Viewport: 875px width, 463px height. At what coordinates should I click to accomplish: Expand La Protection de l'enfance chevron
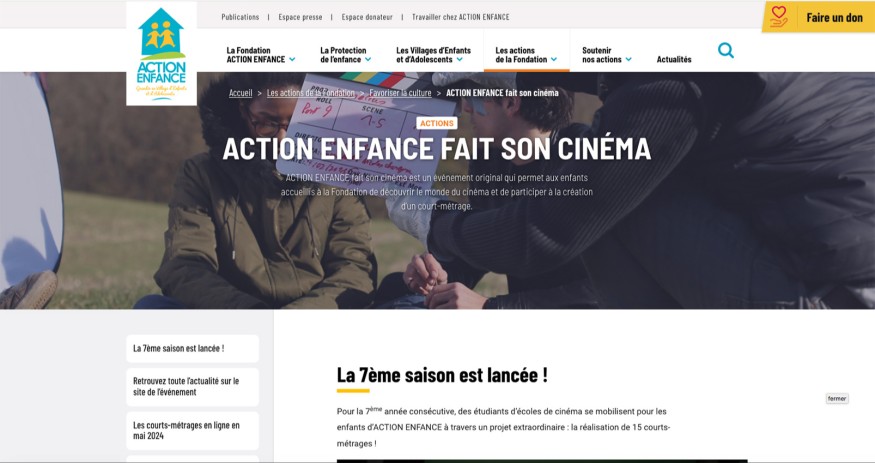coord(368,59)
